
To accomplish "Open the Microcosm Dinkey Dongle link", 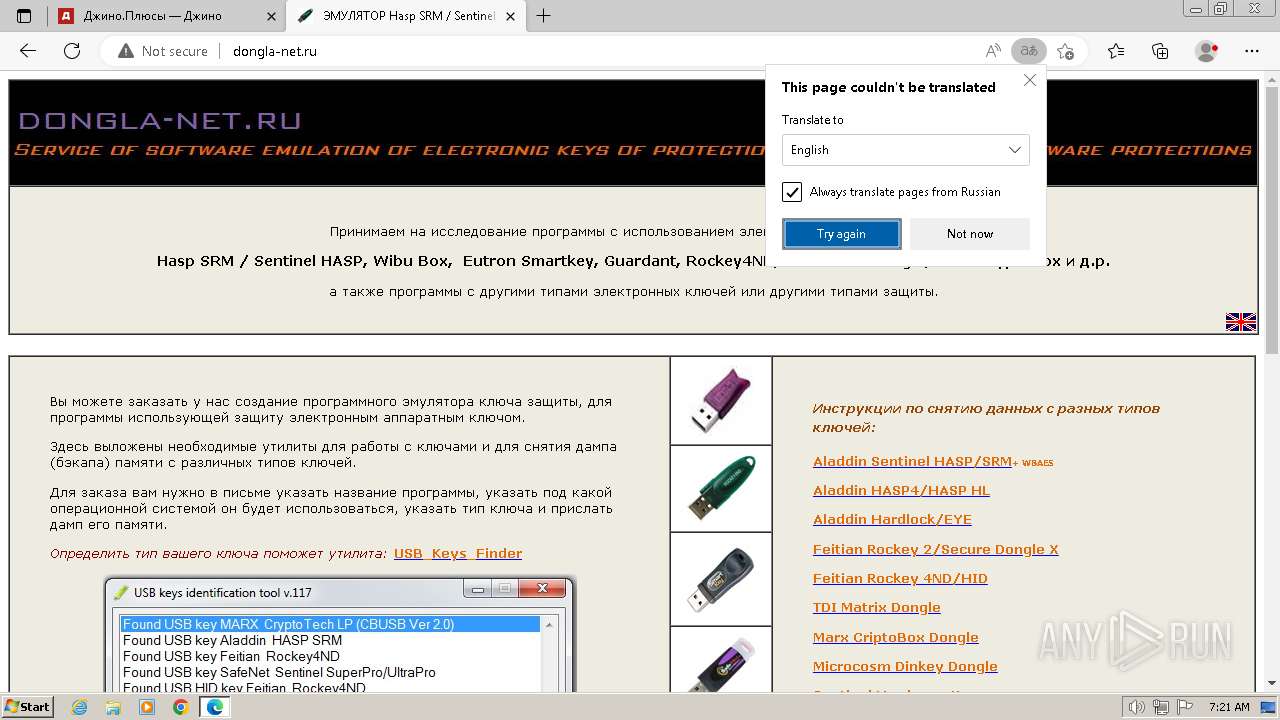I will (x=905, y=666).
